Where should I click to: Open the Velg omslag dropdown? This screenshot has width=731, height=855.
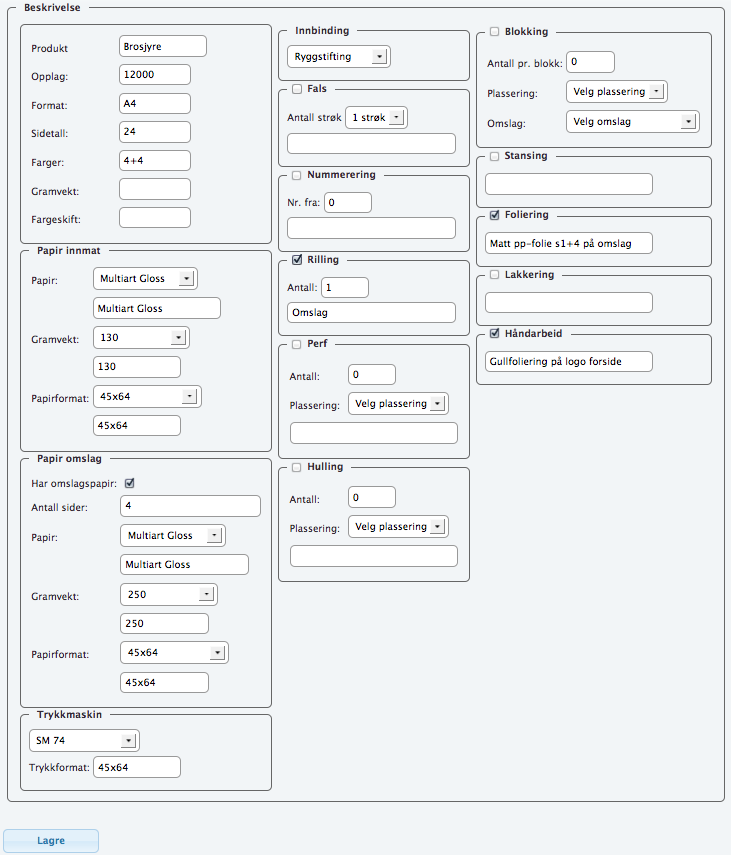coord(631,122)
